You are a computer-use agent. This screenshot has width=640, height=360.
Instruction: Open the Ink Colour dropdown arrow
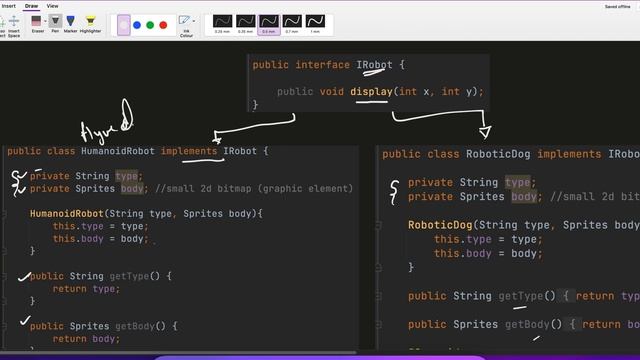pyautogui.click(x=194, y=21)
